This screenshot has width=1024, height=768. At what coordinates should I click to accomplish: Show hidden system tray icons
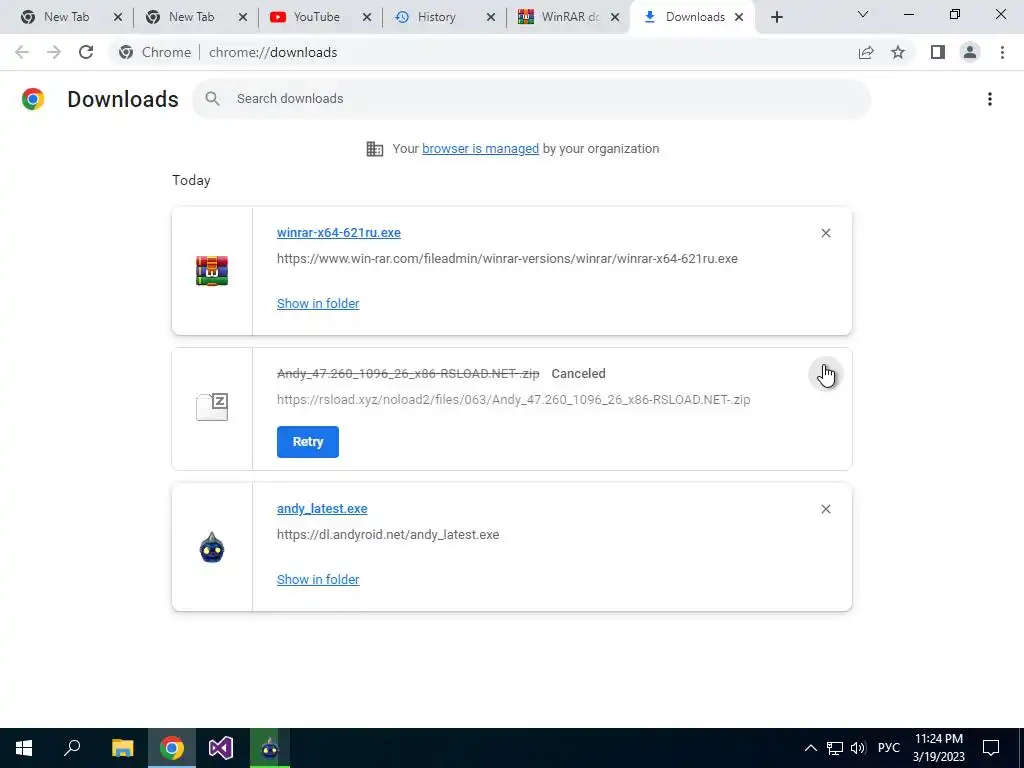[x=810, y=748]
